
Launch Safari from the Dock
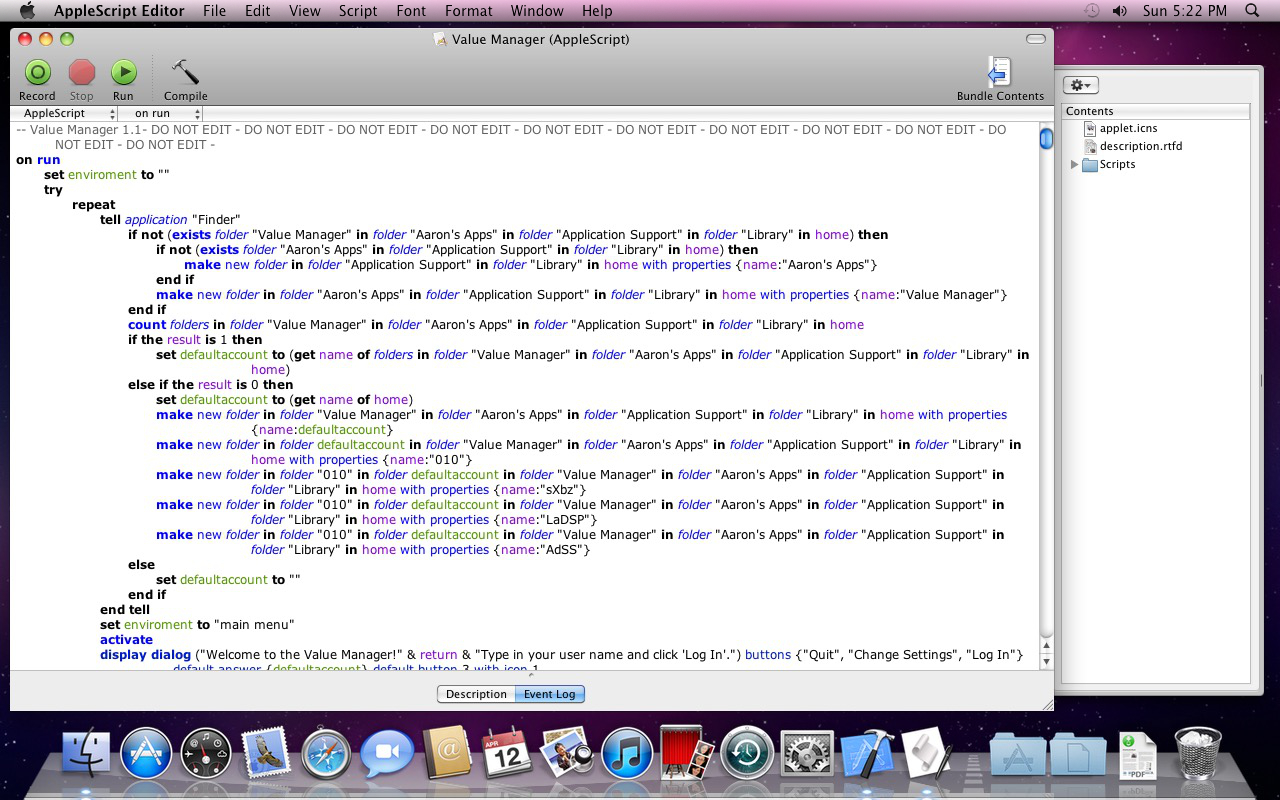pyautogui.click(x=325, y=754)
